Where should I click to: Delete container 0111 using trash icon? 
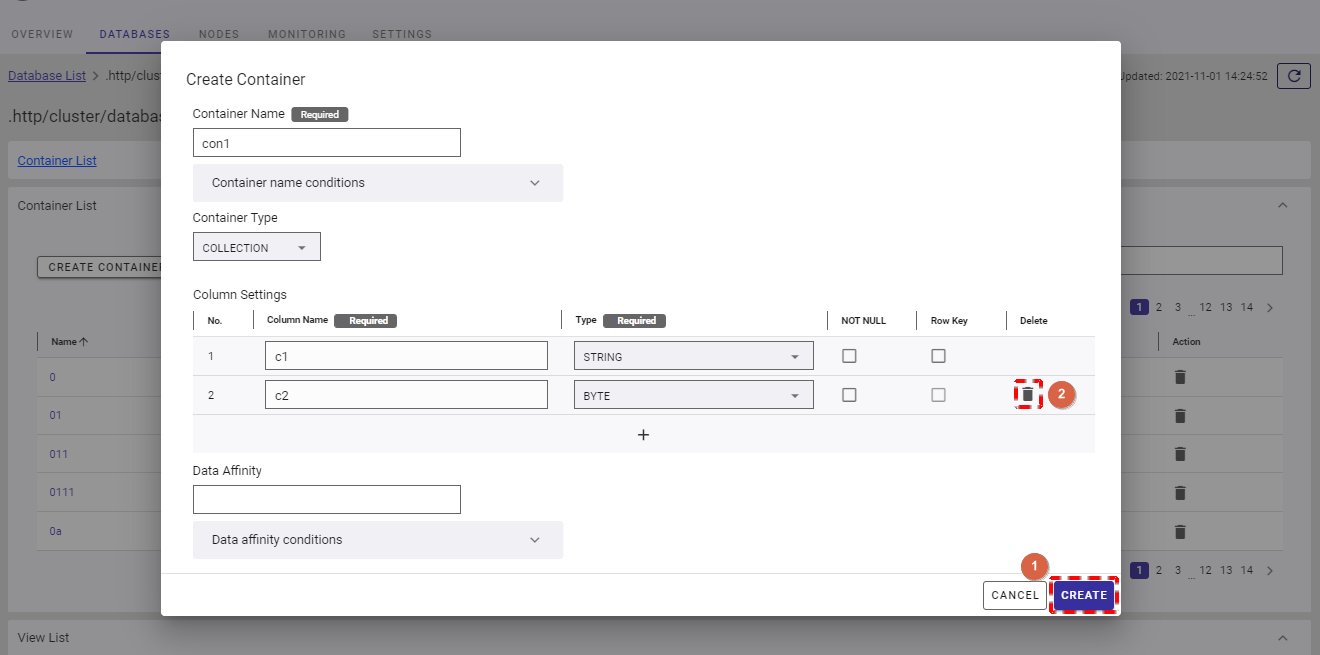(x=1180, y=493)
